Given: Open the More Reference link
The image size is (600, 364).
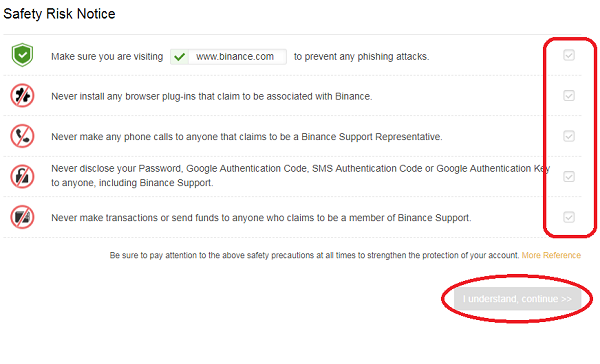Looking at the screenshot, I should [551, 255].
